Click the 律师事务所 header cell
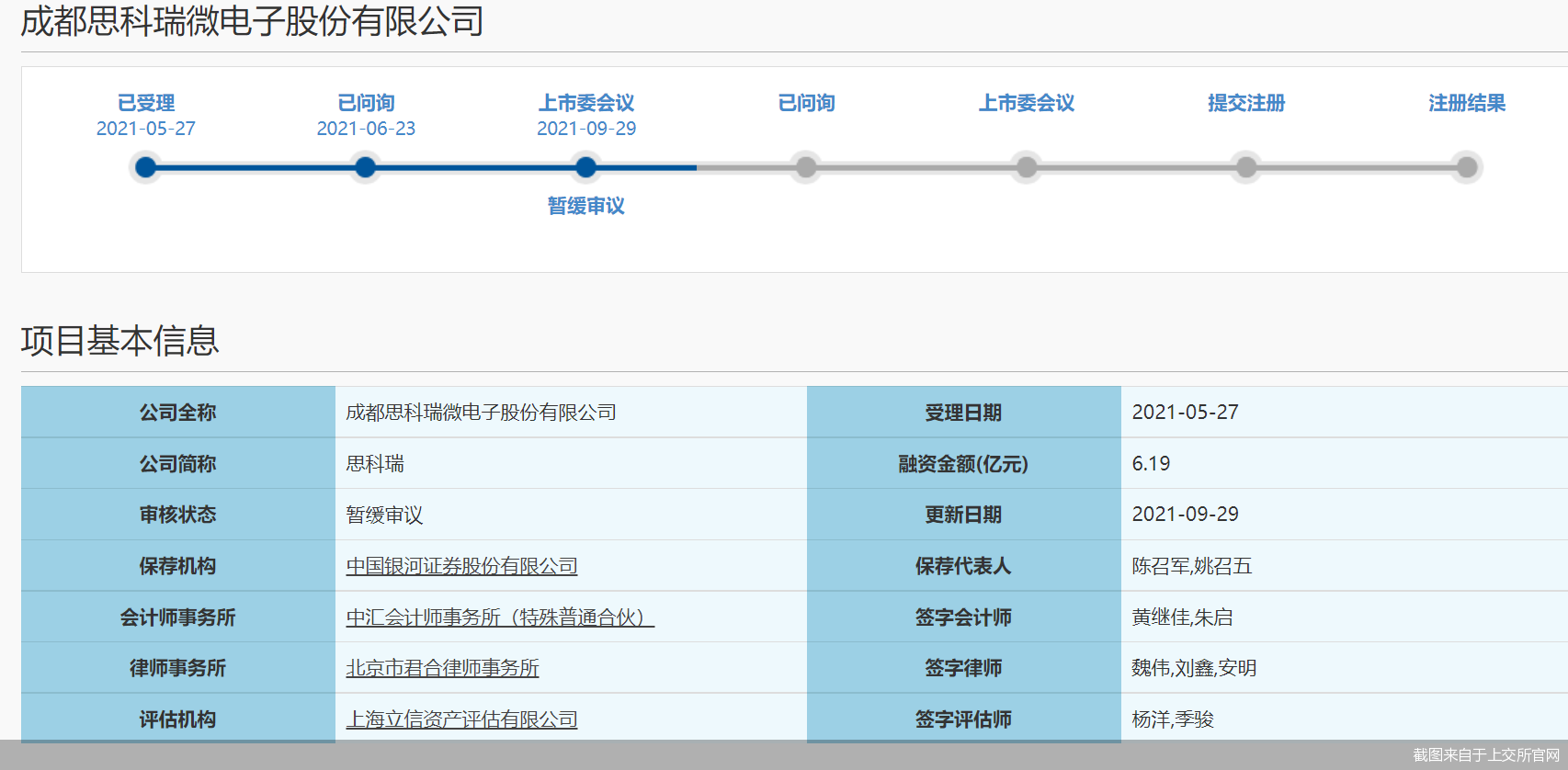Image resolution: width=1568 pixels, height=770 pixels. click(x=178, y=668)
